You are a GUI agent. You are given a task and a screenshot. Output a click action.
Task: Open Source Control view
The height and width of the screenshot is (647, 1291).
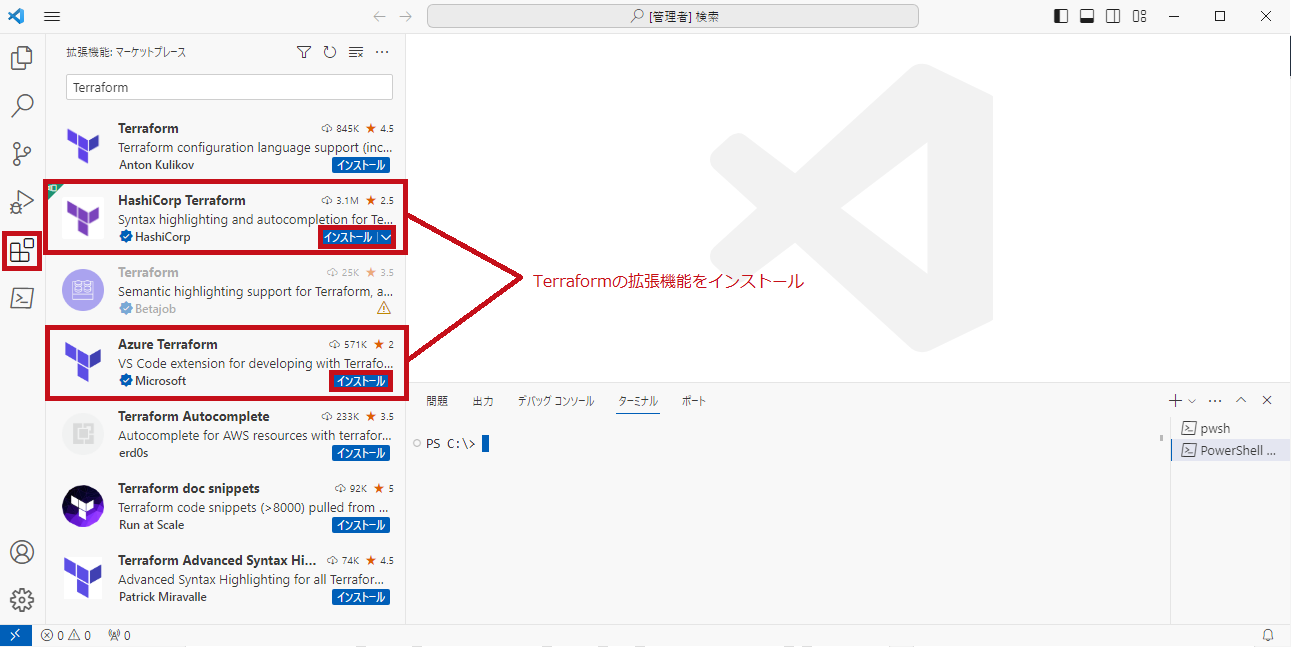[22, 154]
